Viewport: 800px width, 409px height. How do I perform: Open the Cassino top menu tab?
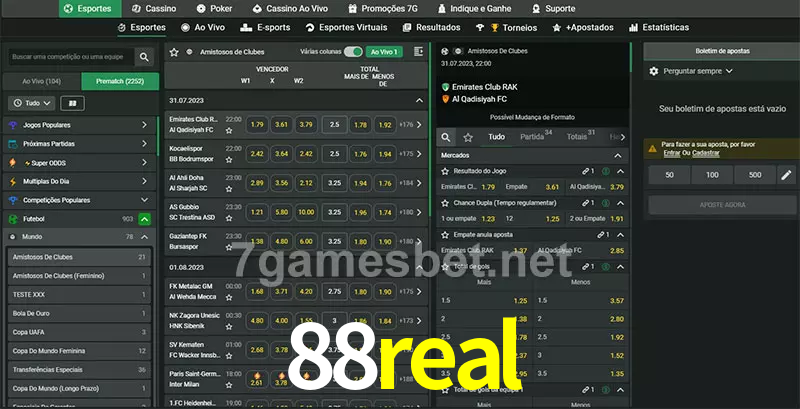pyautogui.click(x=154, y=8)
